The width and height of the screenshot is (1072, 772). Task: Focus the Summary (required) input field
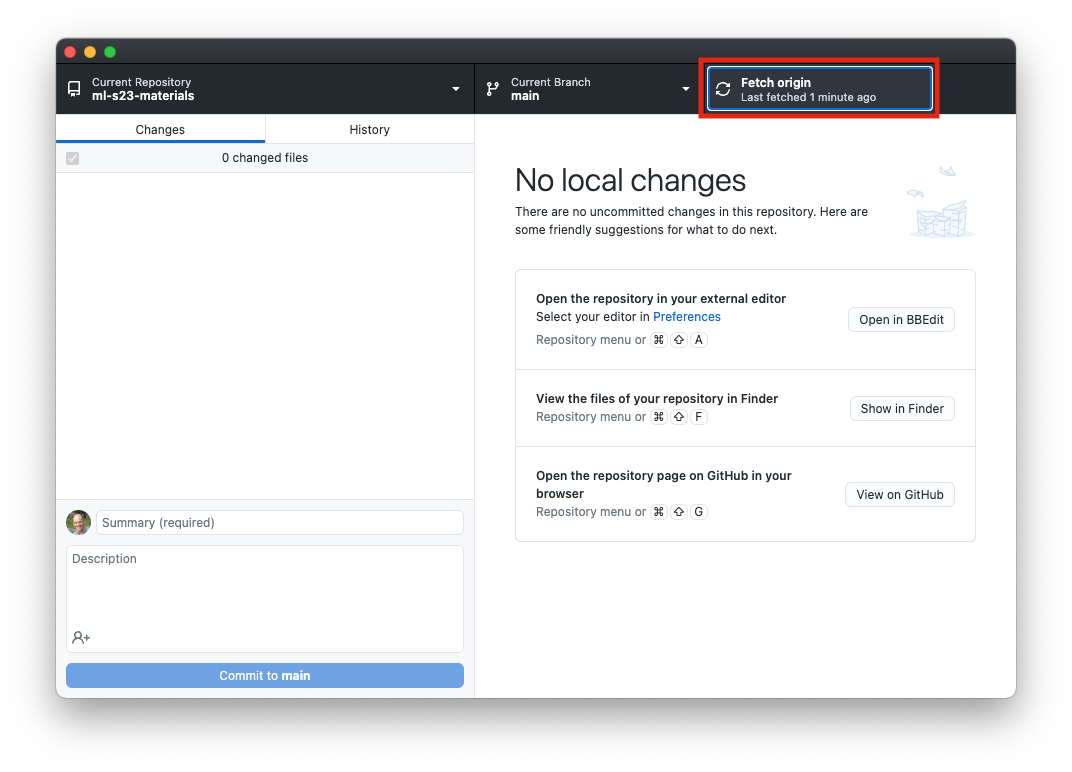(279, 522)
